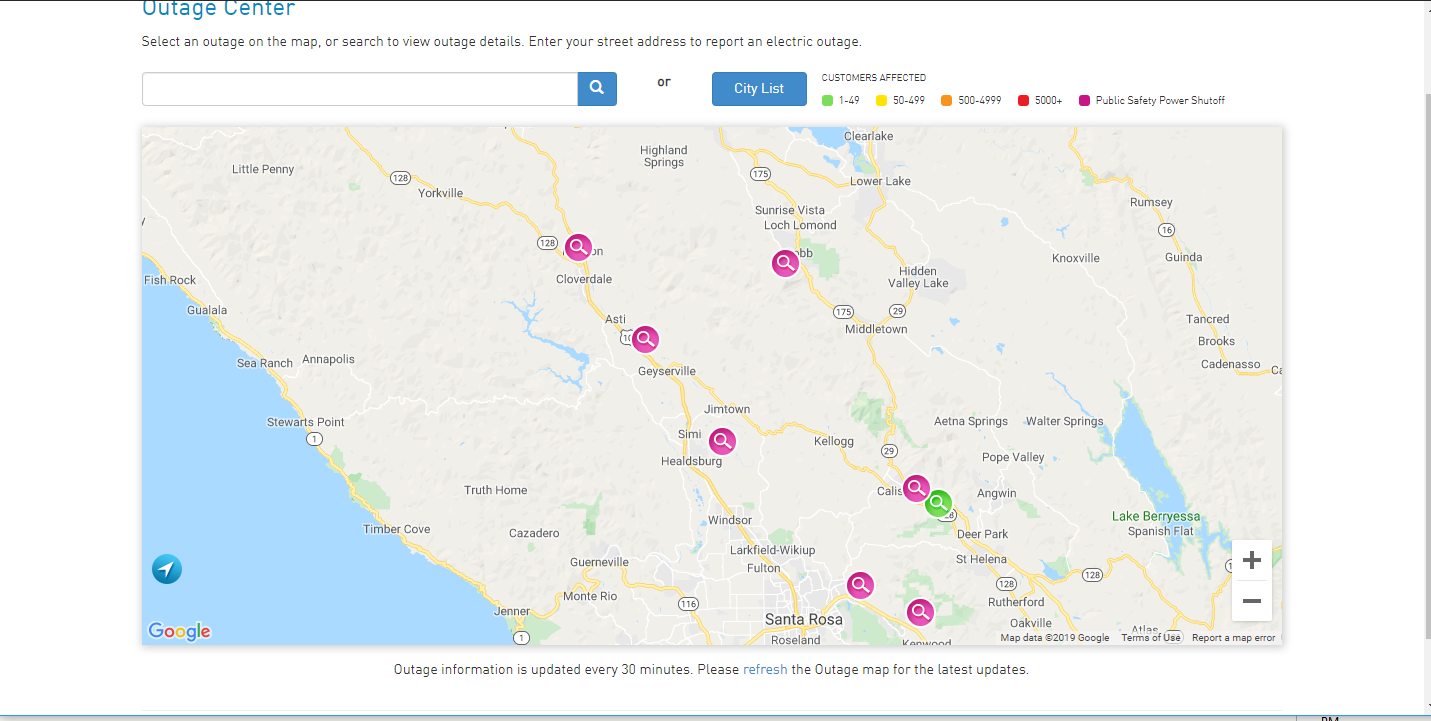Click the Guerneville map label
The image size is (1431, 721).
[x=599, y=562]
